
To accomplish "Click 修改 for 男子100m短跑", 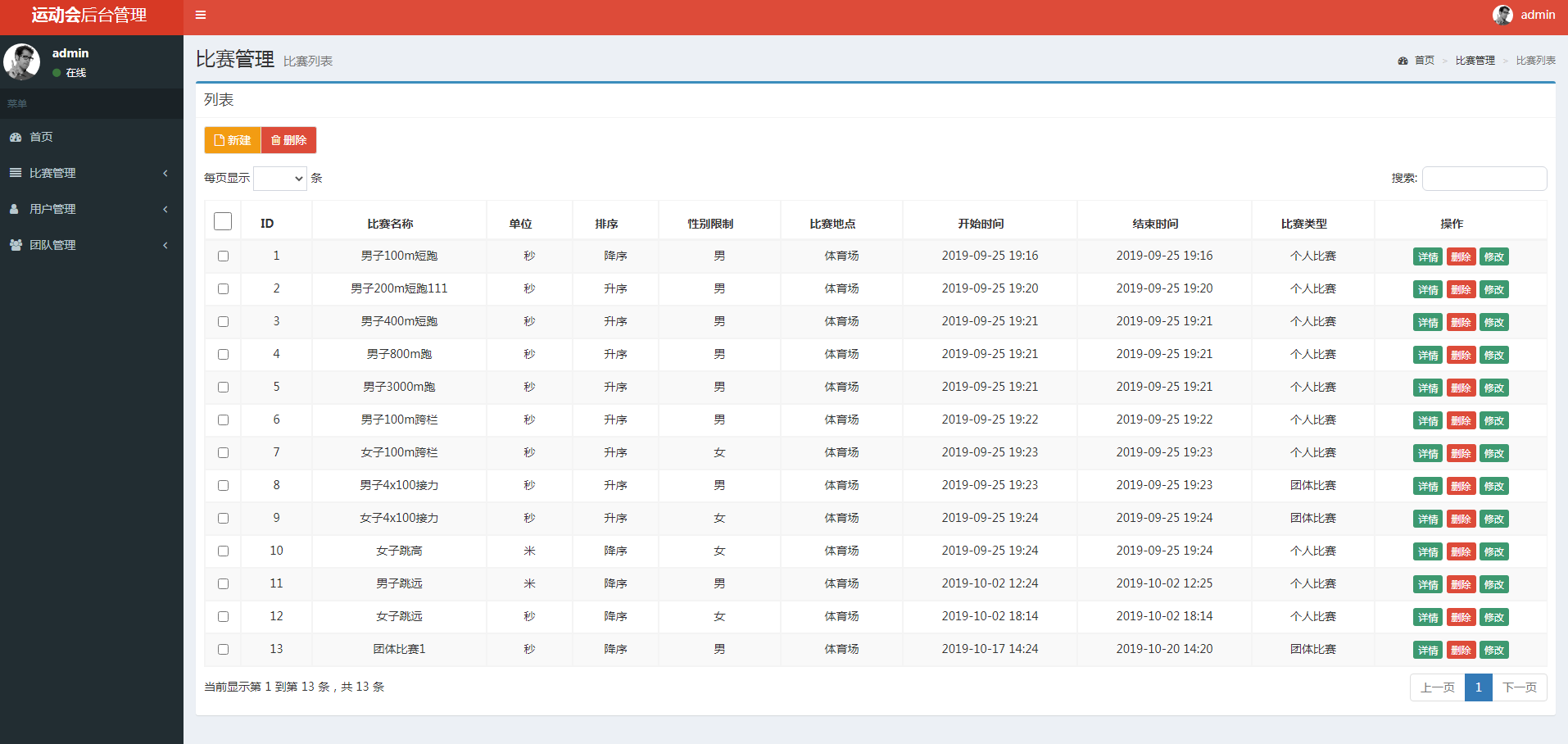I will (1494, 256).
